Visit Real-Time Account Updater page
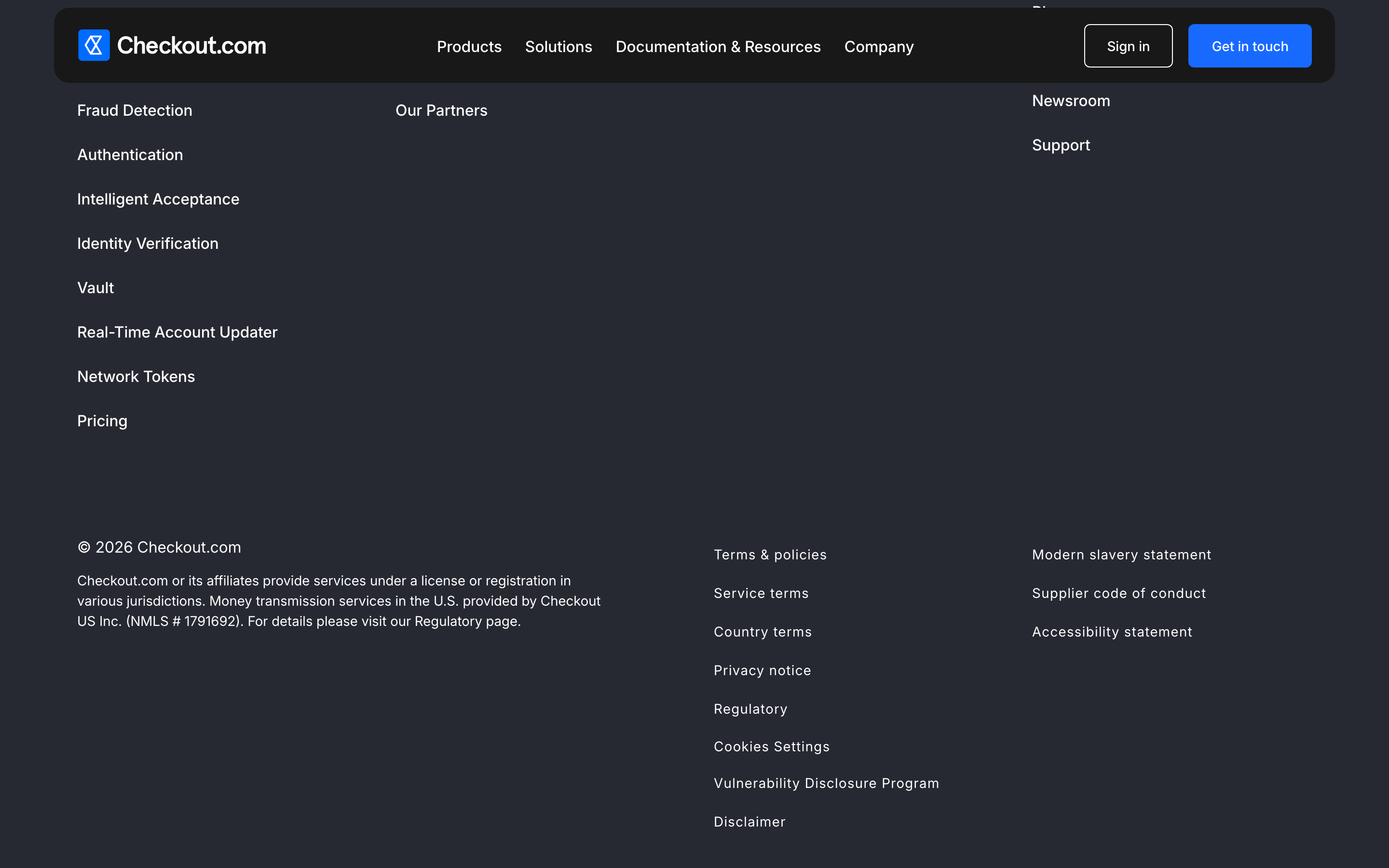The width and height of the screenshot is (1389, 868). (177, 332)
